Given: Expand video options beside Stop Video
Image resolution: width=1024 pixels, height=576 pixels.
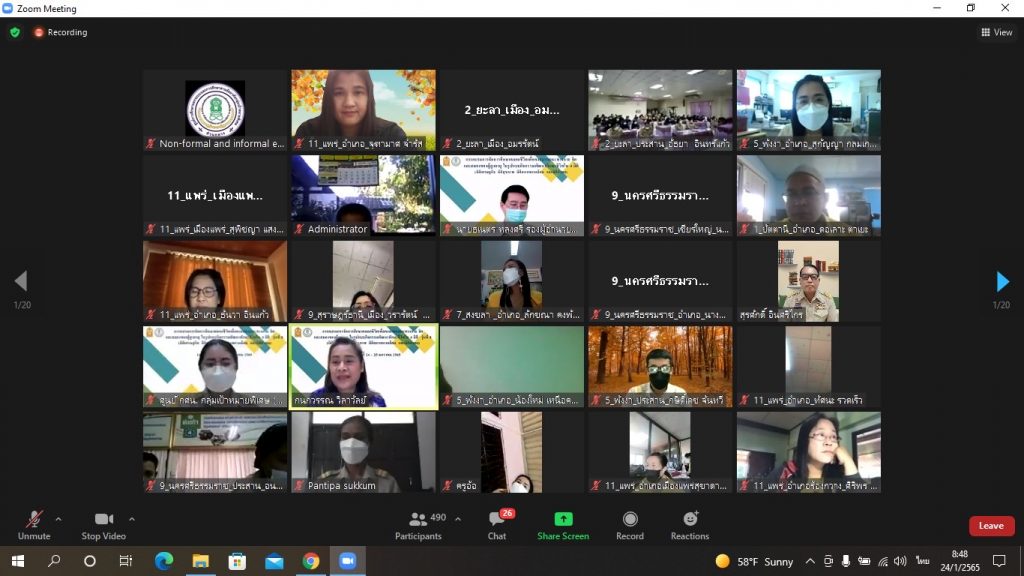Looking at the screenshot, I should (131, 519).
